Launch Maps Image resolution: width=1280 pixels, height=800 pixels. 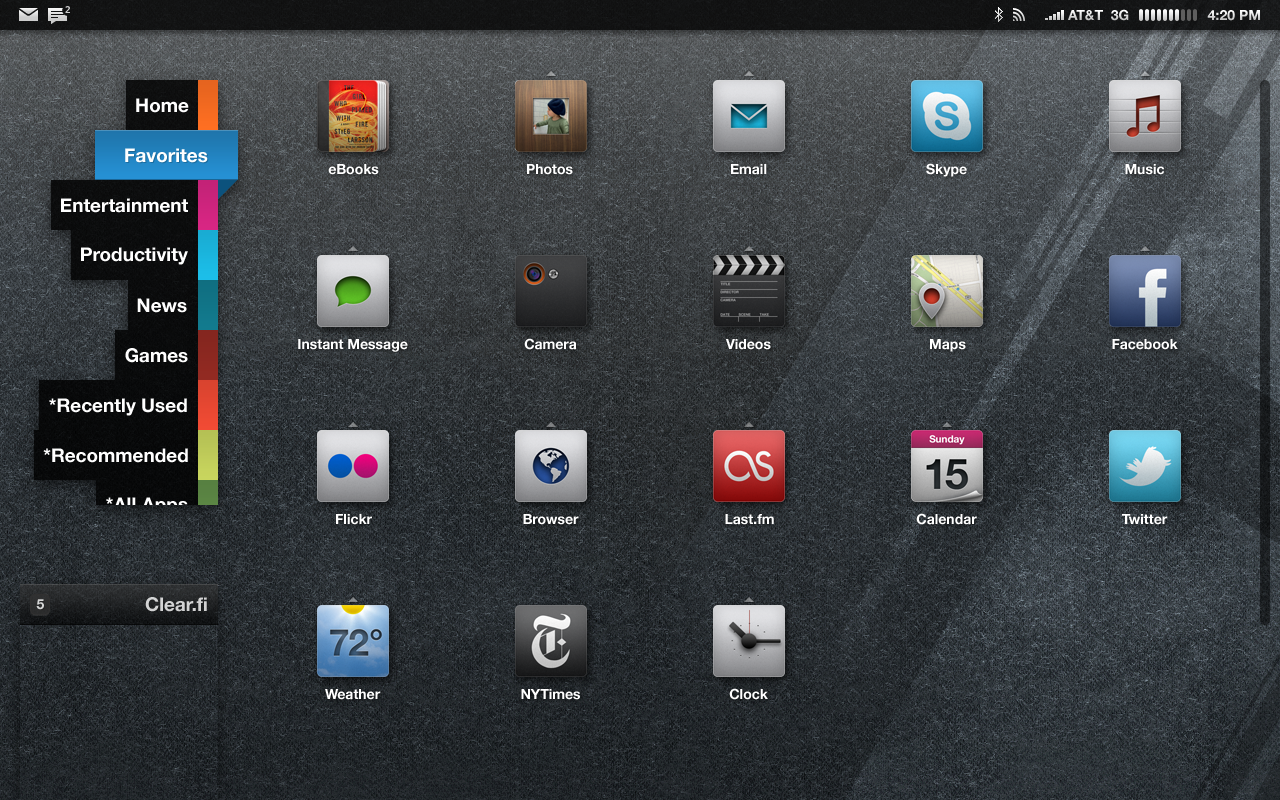(947, 291)
